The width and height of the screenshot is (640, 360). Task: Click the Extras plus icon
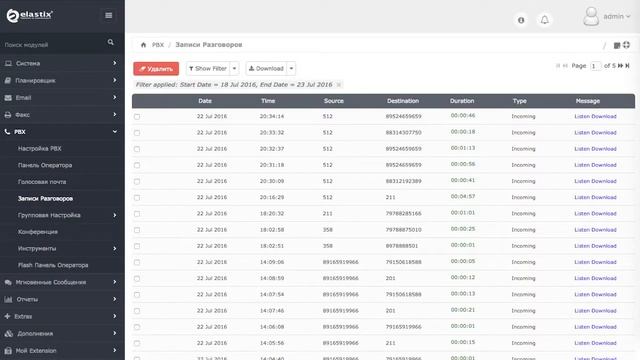point(7,316)
